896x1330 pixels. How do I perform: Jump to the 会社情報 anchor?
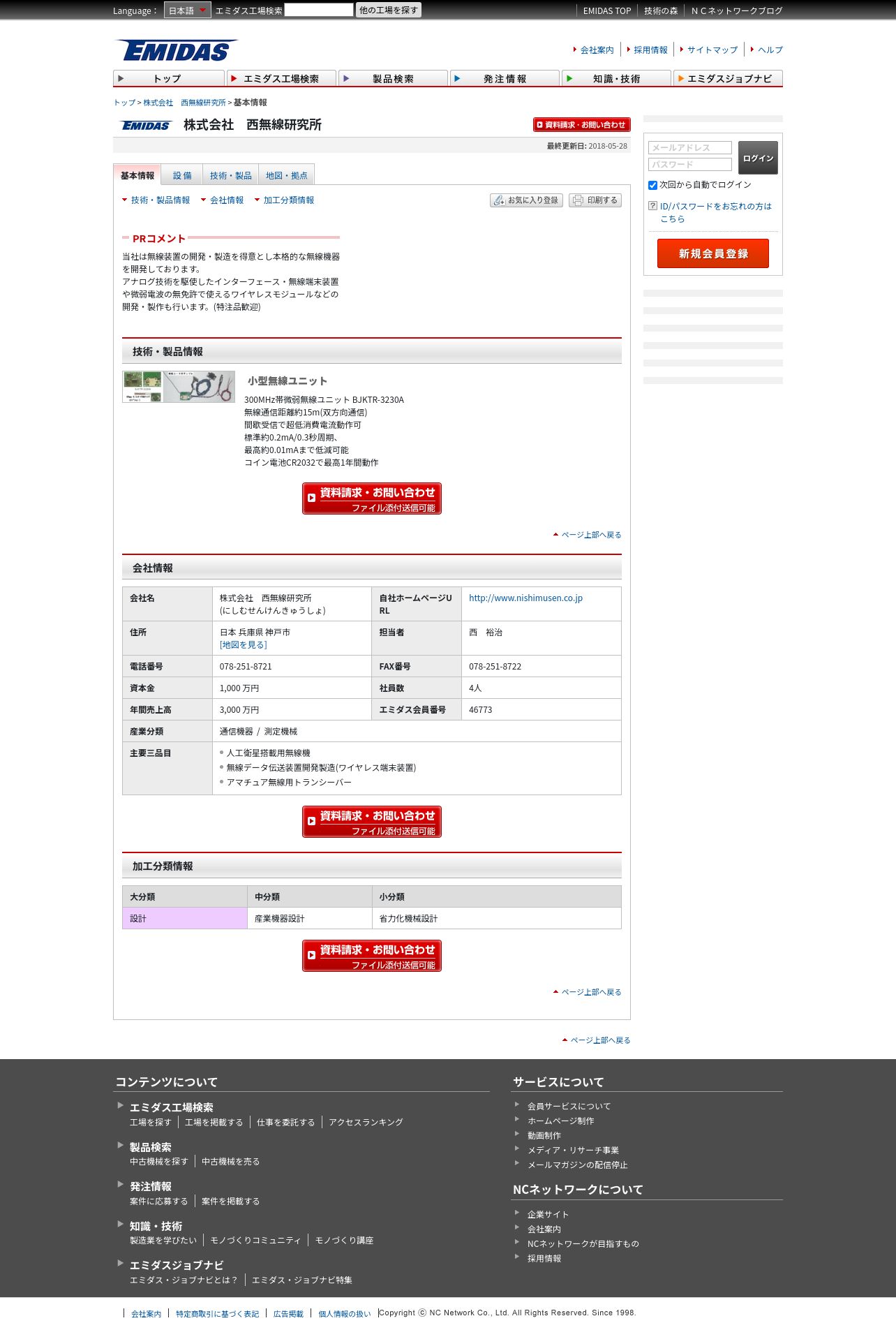tap(226, 200)
